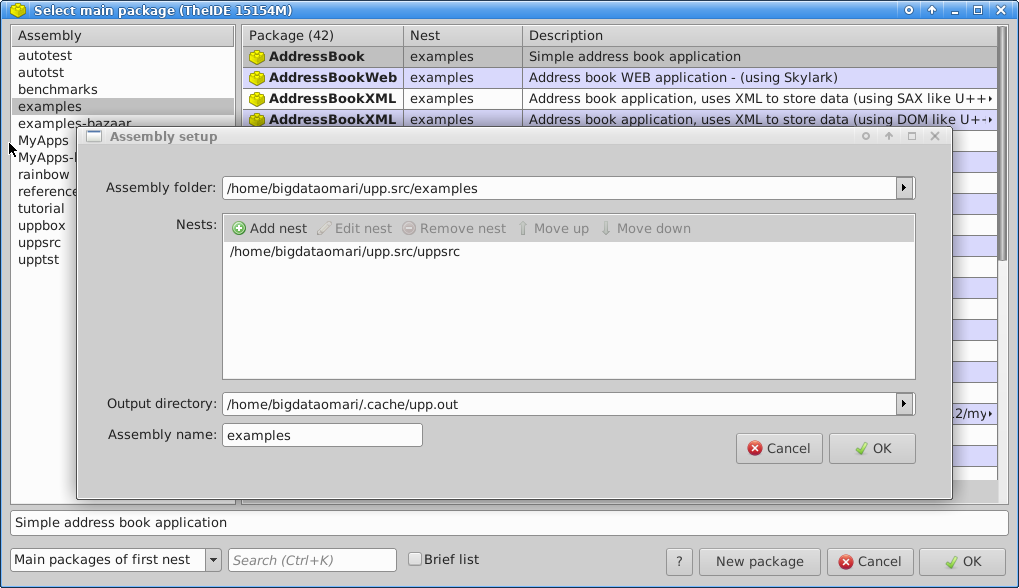Click the Assembly name text field
This screenshot has height=588, width=1019.
[321, 435]
